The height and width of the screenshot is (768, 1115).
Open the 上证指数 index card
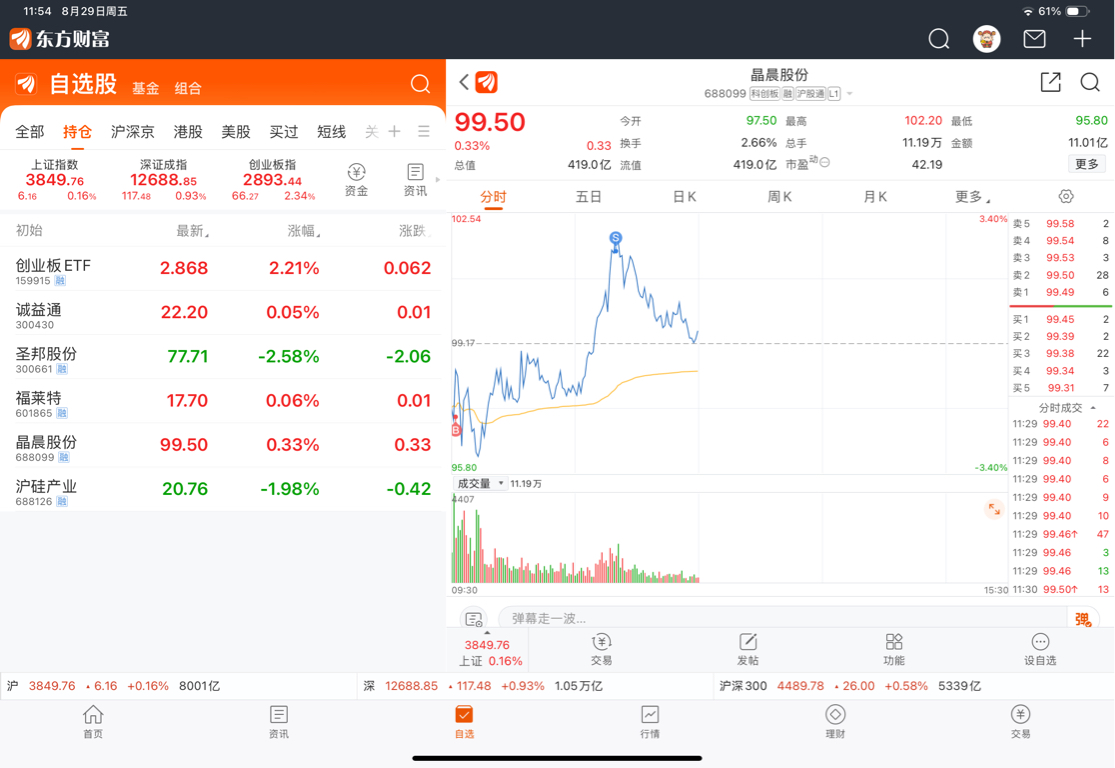click(55, 180)
